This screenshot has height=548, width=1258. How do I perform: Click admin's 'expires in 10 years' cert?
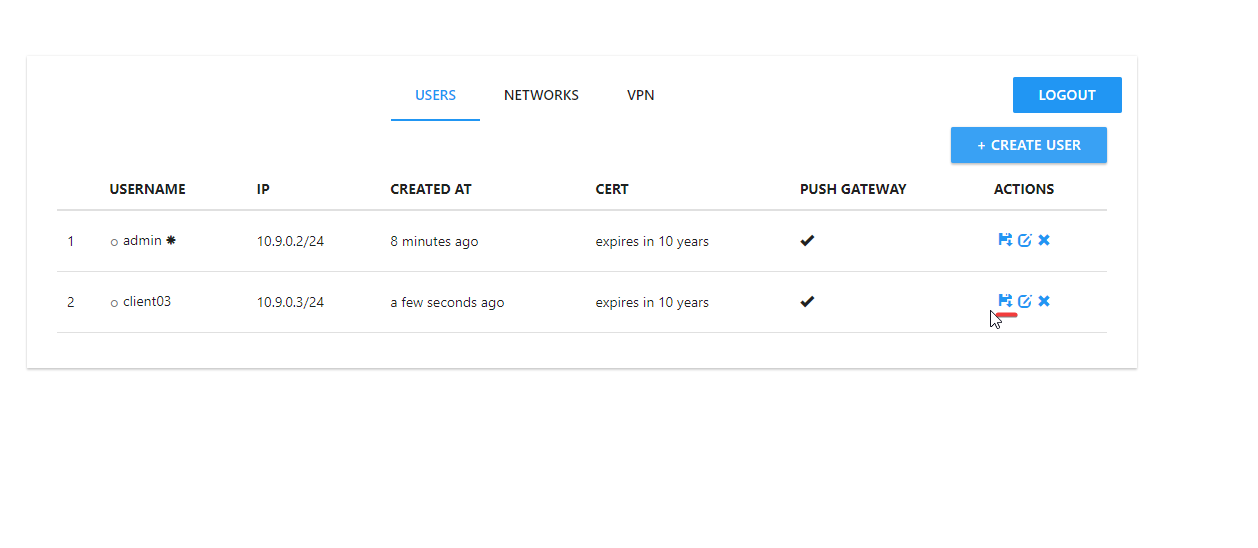(652, 241)
